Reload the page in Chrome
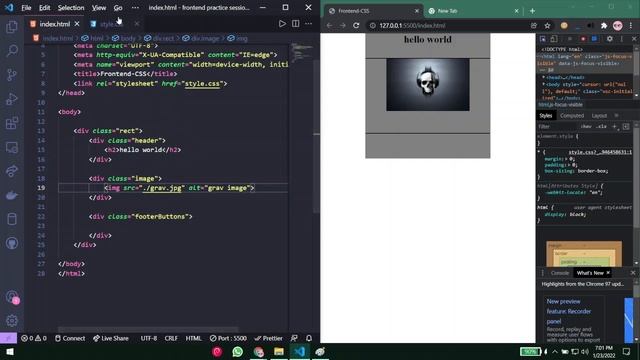Image resolution: width=640 pixels, height=360 pixels. 356,25
